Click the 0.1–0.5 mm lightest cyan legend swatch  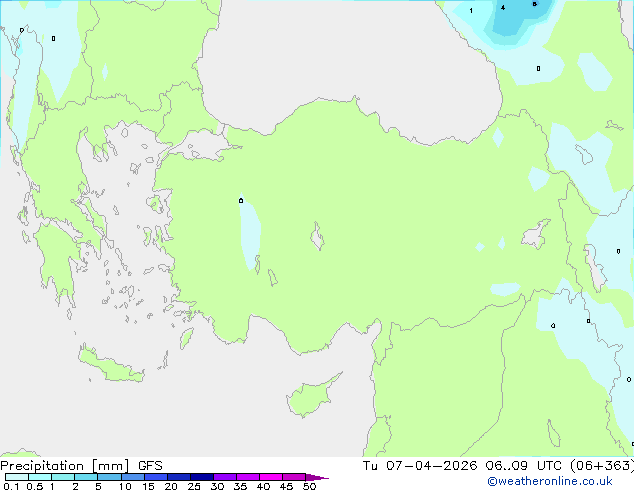point(17,477)
